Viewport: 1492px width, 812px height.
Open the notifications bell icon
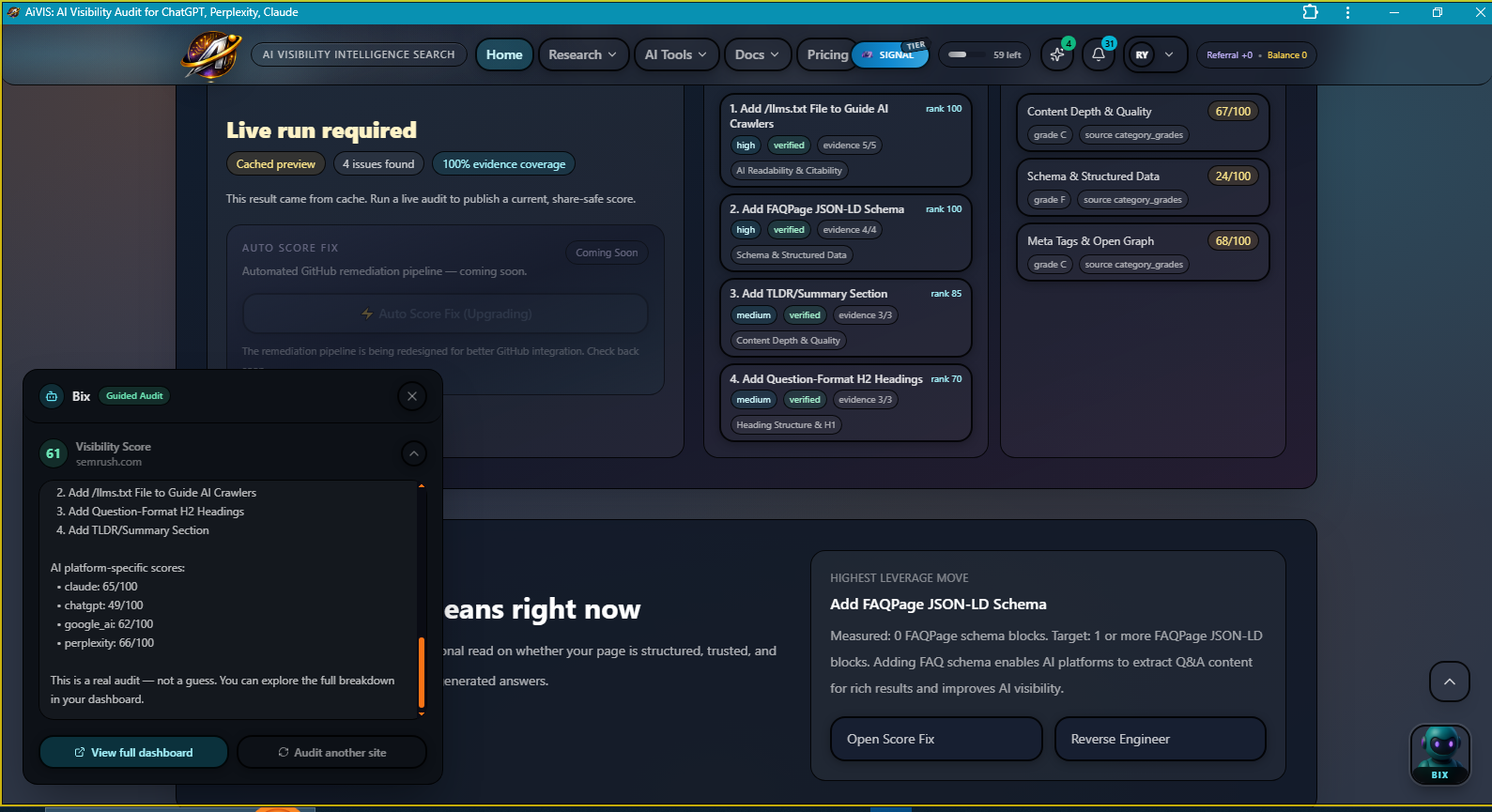(1099, 54)
